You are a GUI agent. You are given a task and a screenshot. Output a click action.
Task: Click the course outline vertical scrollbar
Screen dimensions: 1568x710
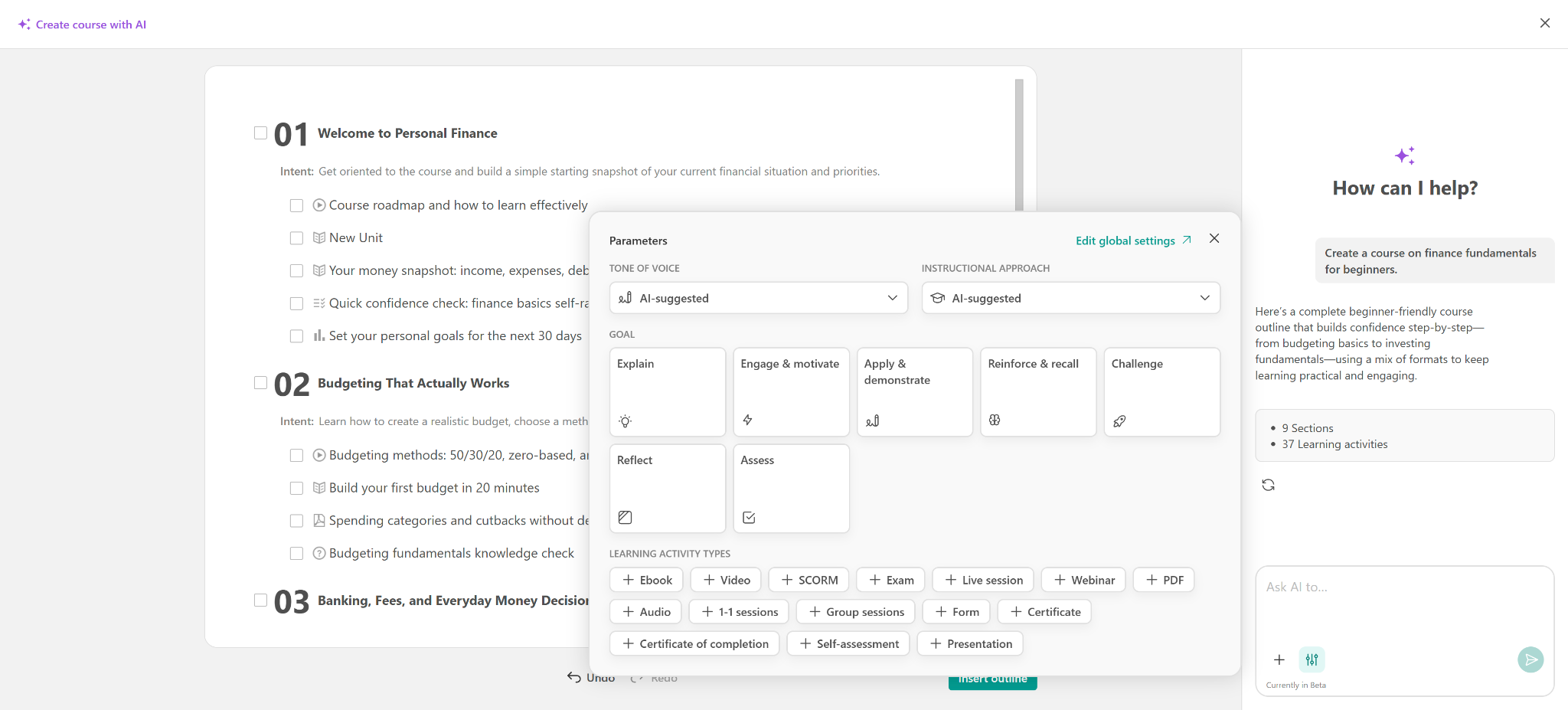pos(1019,145)
